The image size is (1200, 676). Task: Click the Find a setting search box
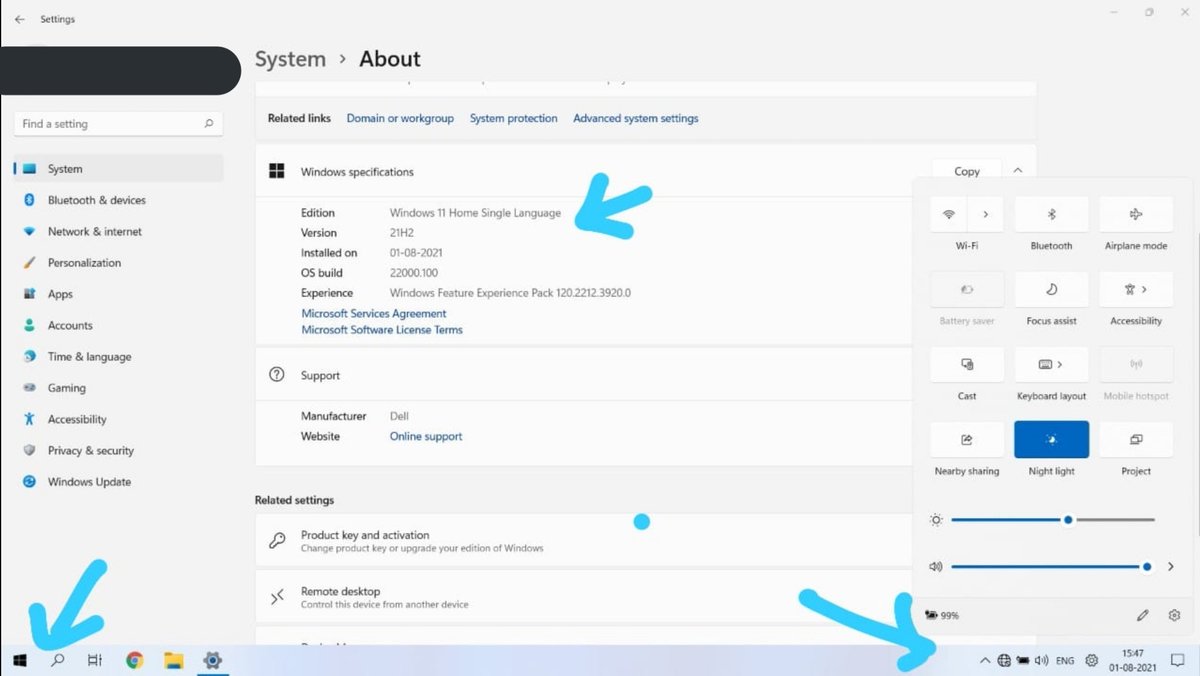(119, 124)
